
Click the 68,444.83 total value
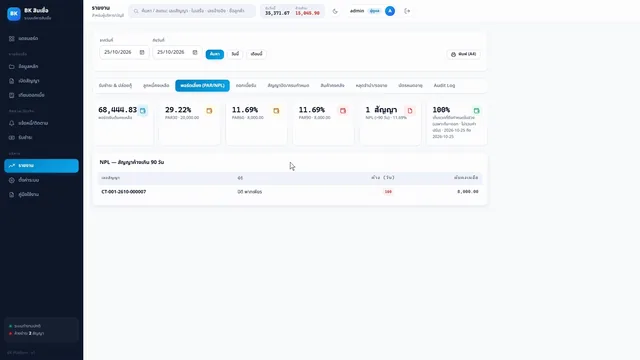coord(118,110)
